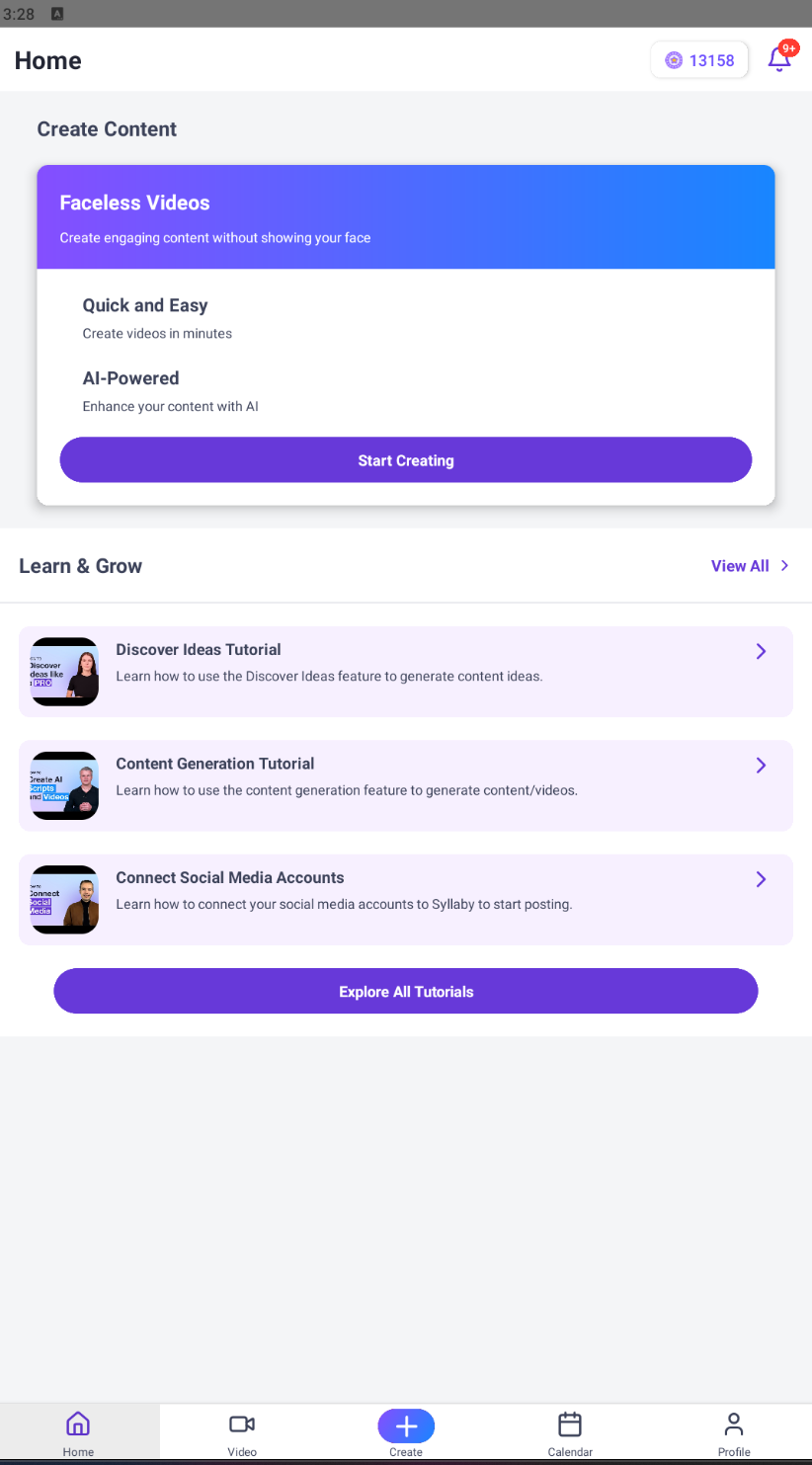This screenshot has width=812, height=1465.
Task: Open the Discover Ideas tutorial thumbnail
Action: (x=63, y=671)
